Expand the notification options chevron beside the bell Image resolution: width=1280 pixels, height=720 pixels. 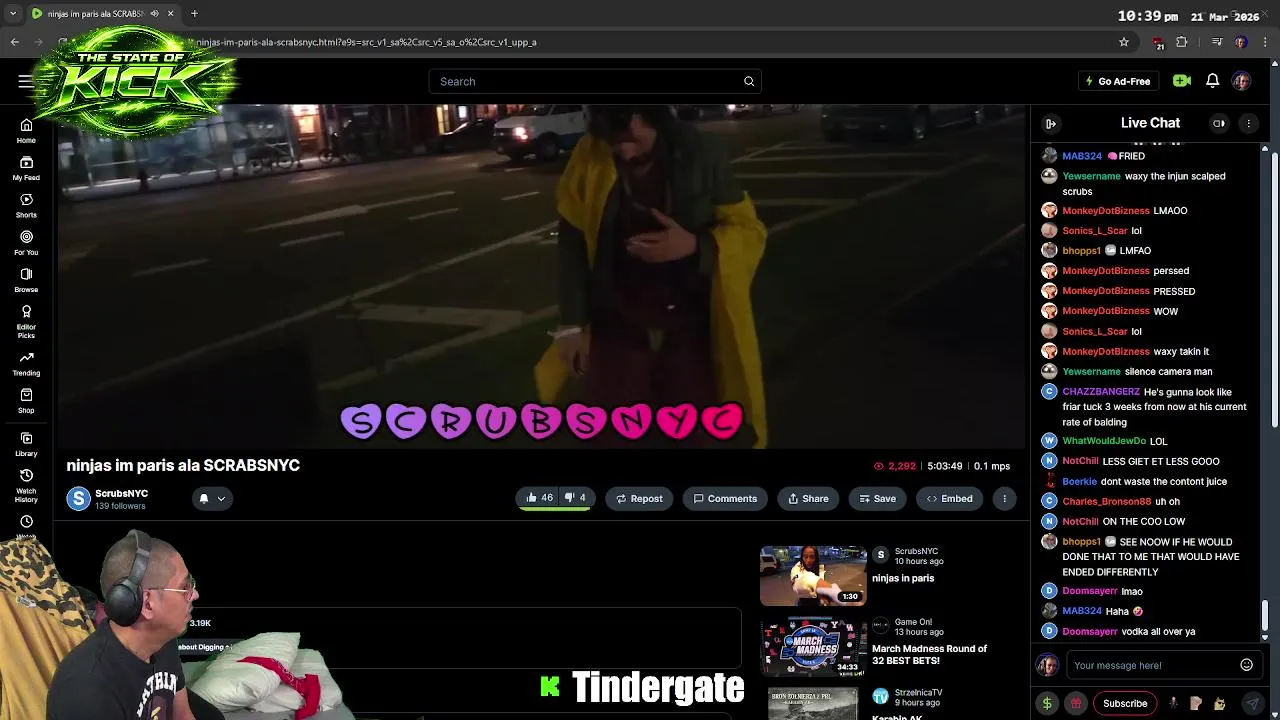[x=221, y=498]
